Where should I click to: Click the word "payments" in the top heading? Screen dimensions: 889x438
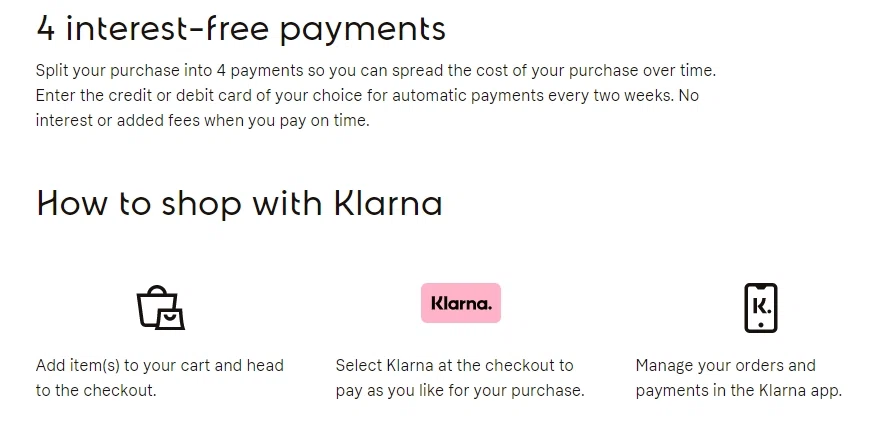click(x=362, y=30)
